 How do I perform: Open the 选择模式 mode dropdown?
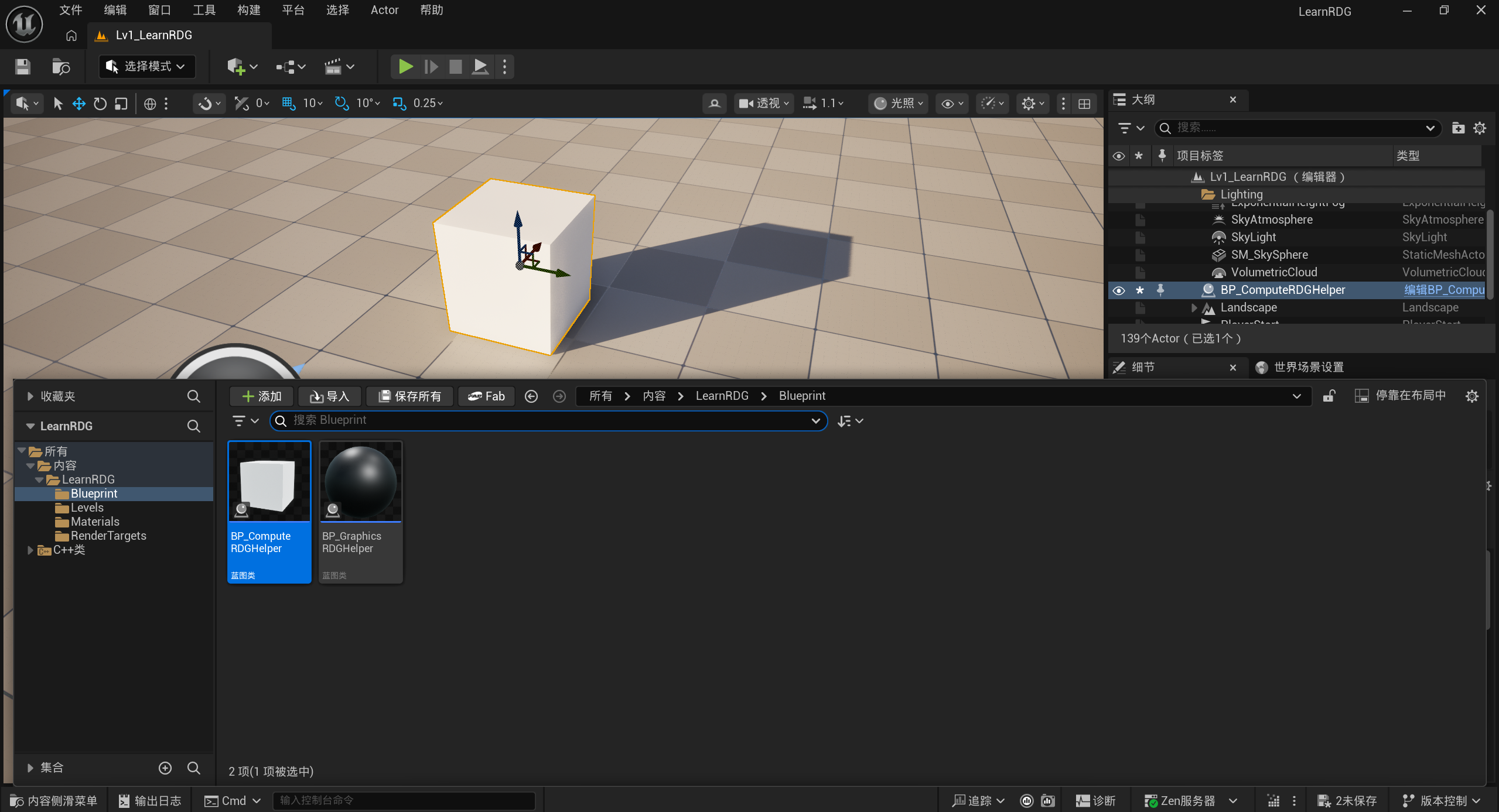click(146, 67)
